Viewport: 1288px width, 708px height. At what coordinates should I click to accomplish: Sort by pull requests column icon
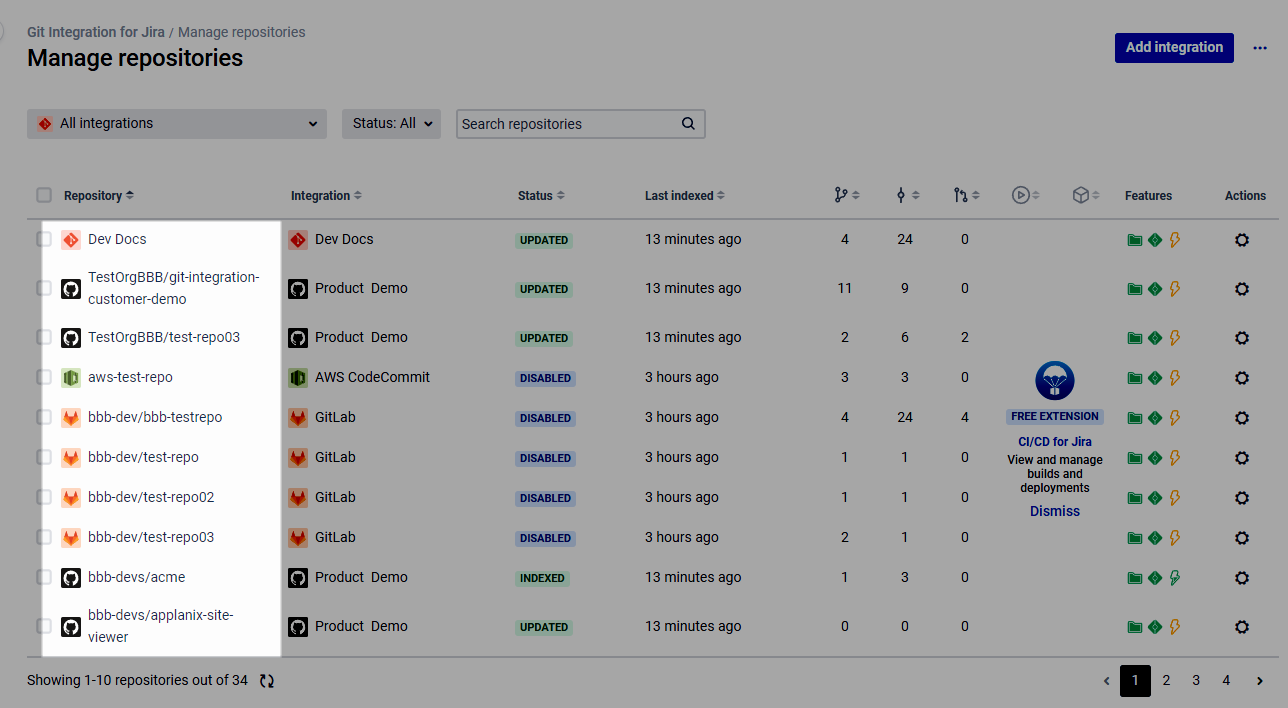[x=966, y=196]
